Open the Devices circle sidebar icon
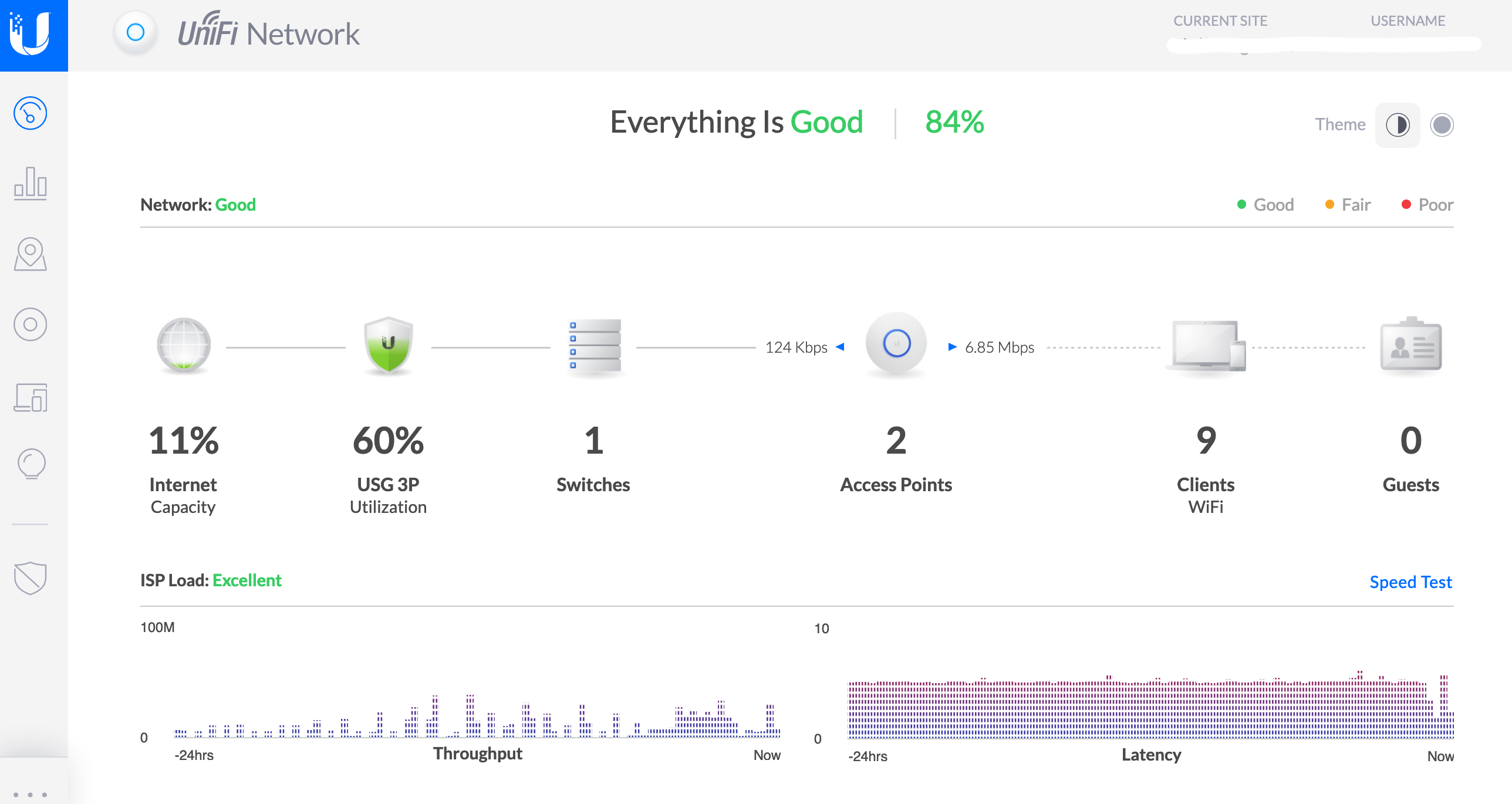 click(30, 325)
